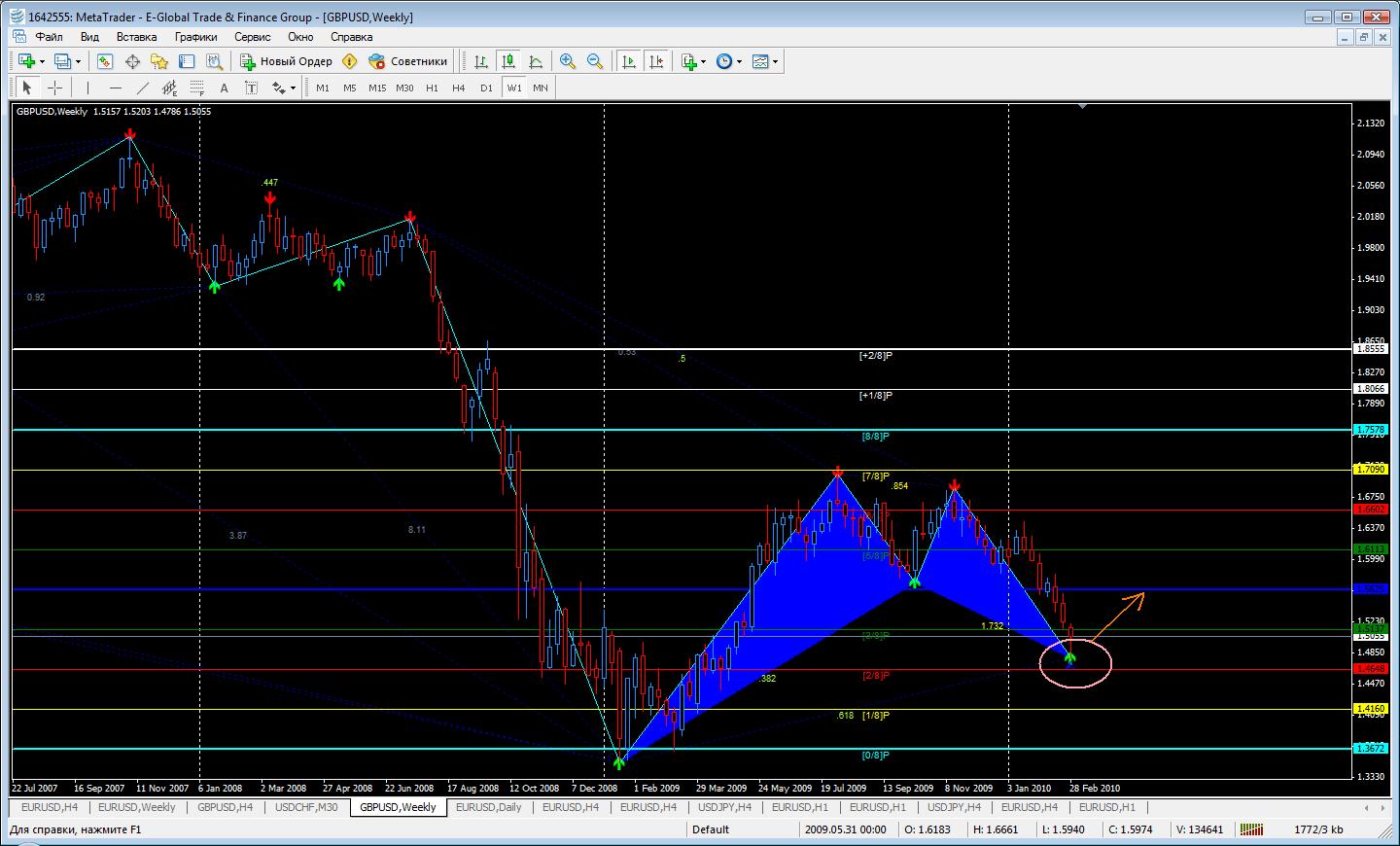Select the Fibonacci Retracement tool
This screenshot has height=846, width=1400.
[x=196, y=88]
